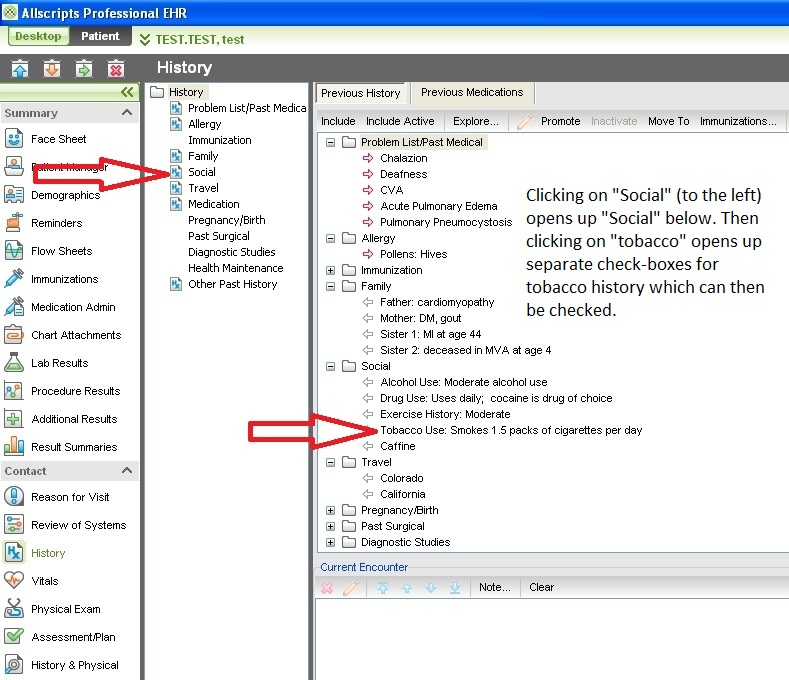Click the Immunizations... toolbar button

click(x=738, y=121)
